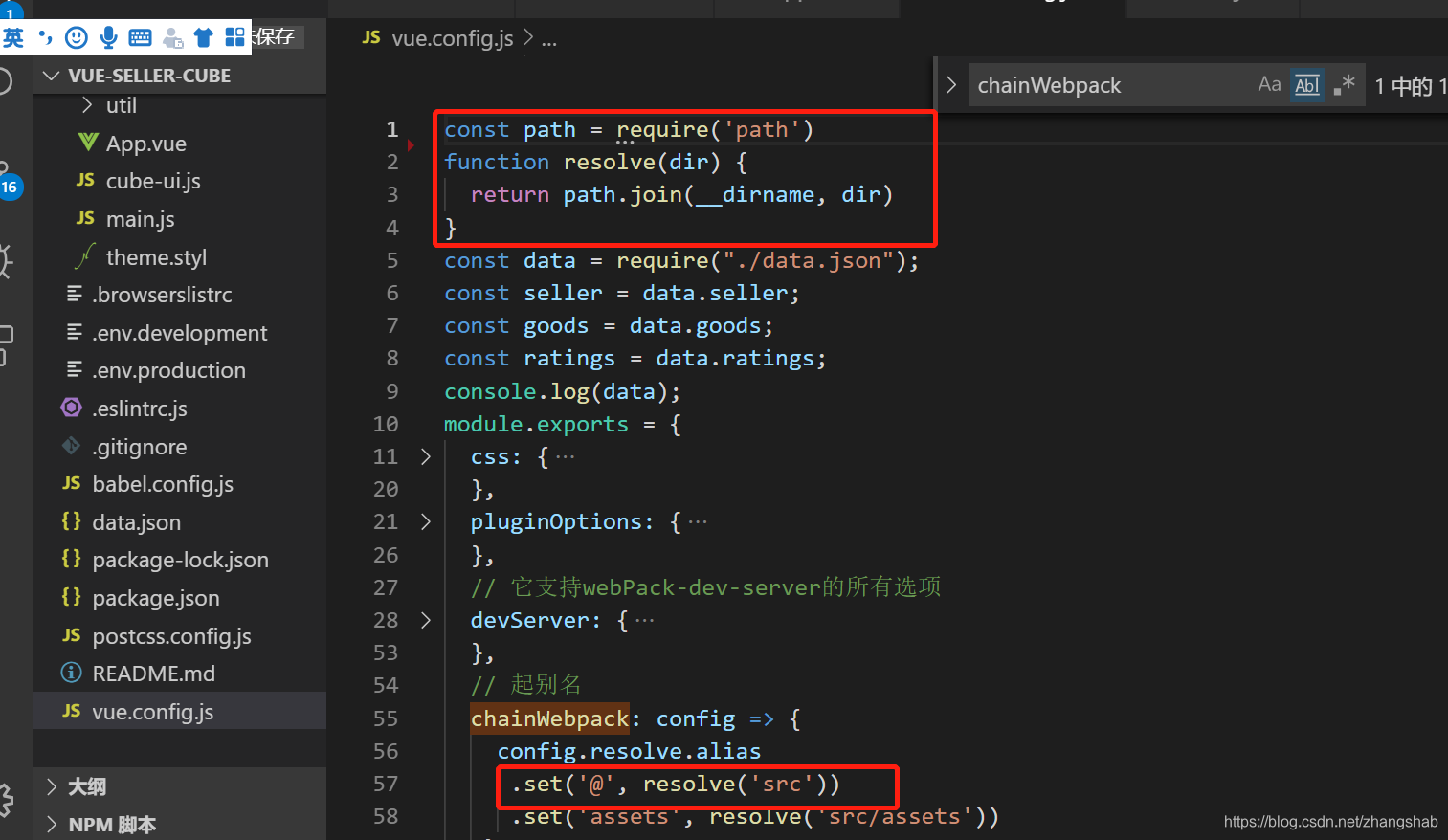Toggle Match Case (Aa) in find widget
This screenshot has height=840, width=1448.
click(x=1269, y=84)
